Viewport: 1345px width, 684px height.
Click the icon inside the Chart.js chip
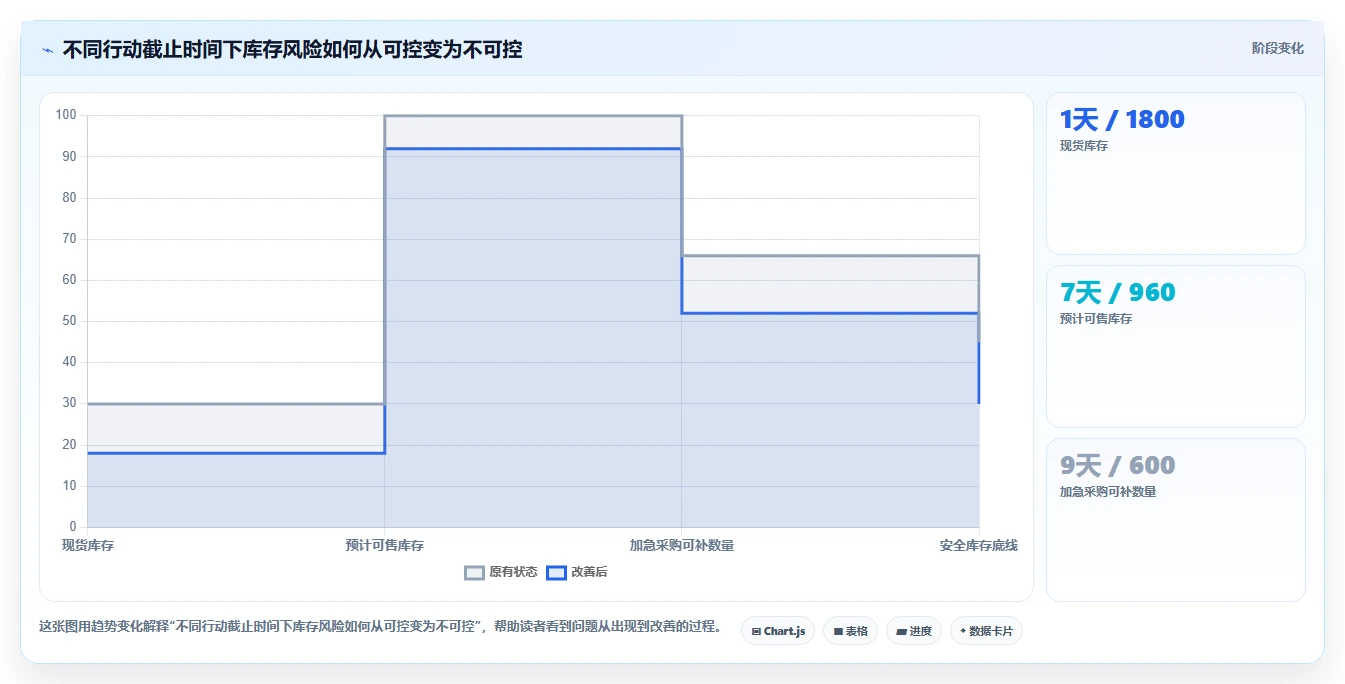tap(756, 632)
